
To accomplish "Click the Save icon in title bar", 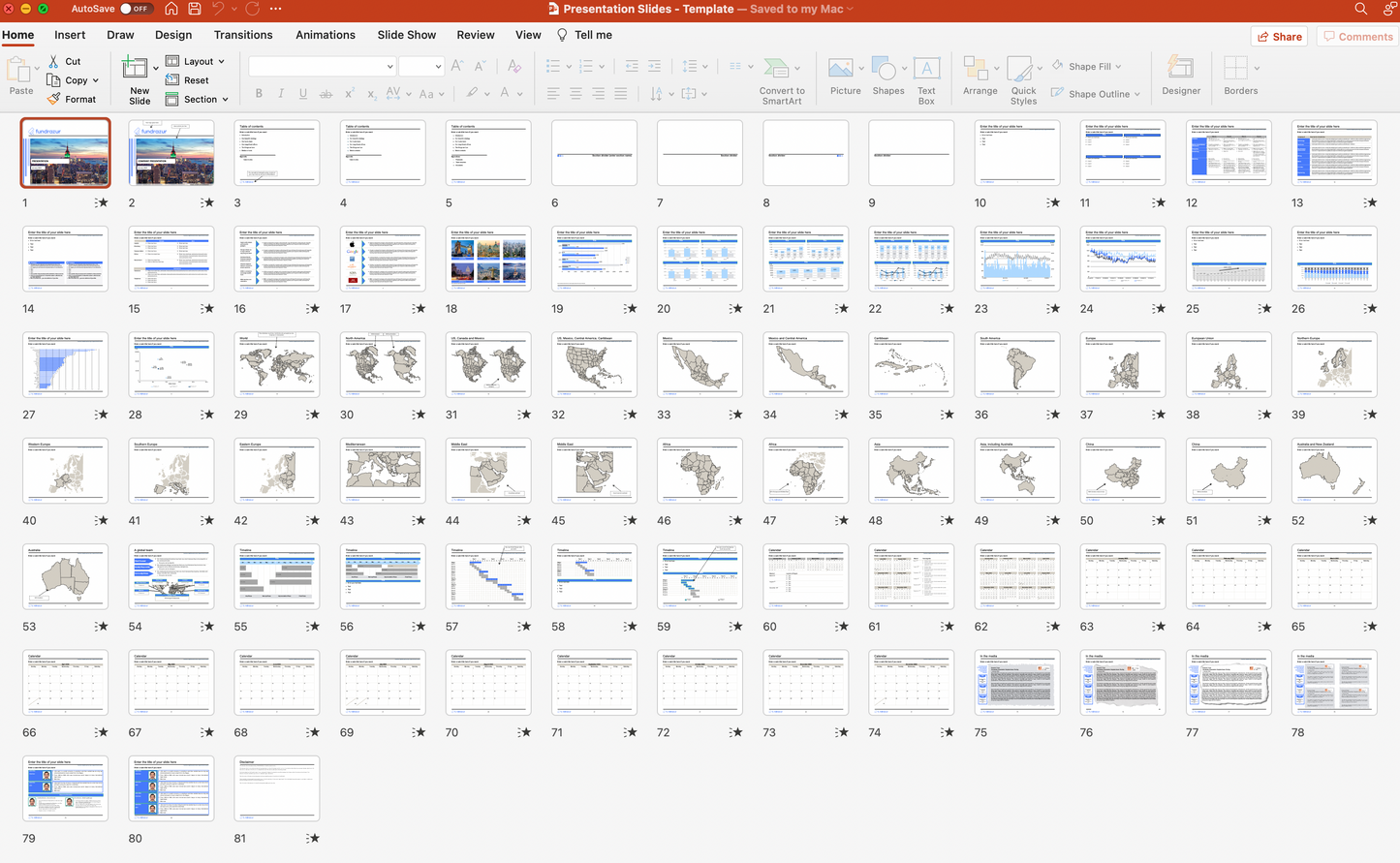I will coord(195,9).
